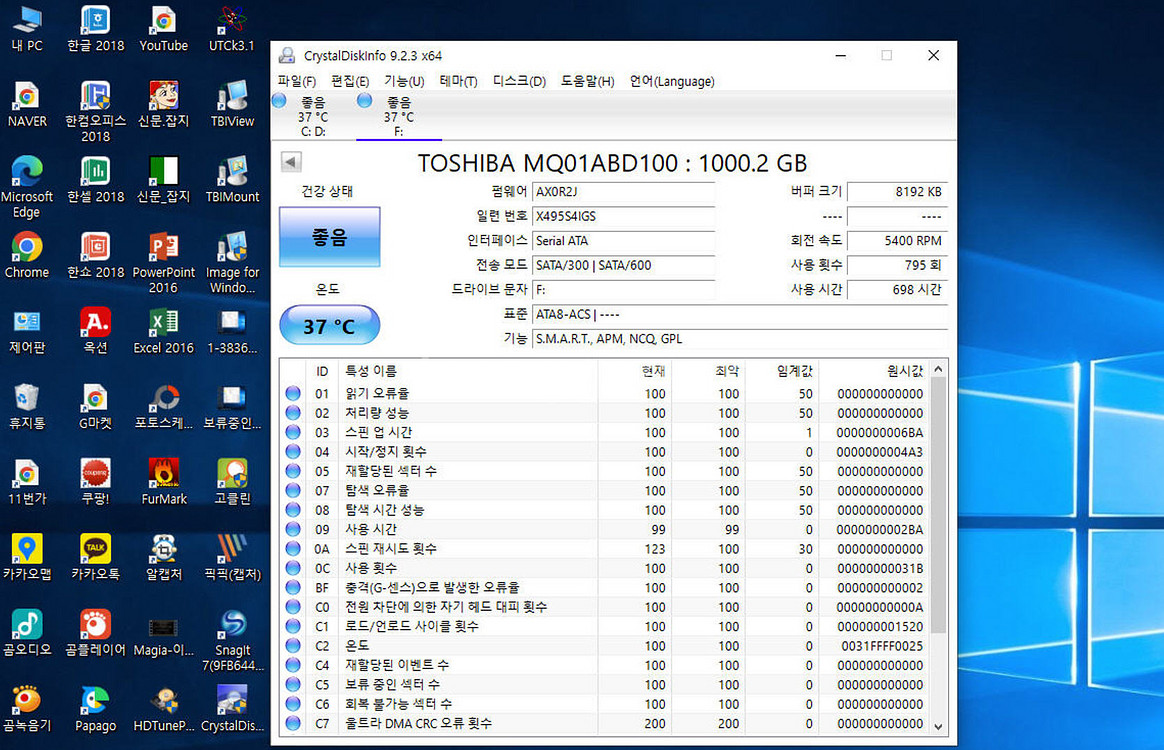The image size is (1164, 750).
Task: Select the BF 충격(G-센스) error row
Action: tap(604, 587)
